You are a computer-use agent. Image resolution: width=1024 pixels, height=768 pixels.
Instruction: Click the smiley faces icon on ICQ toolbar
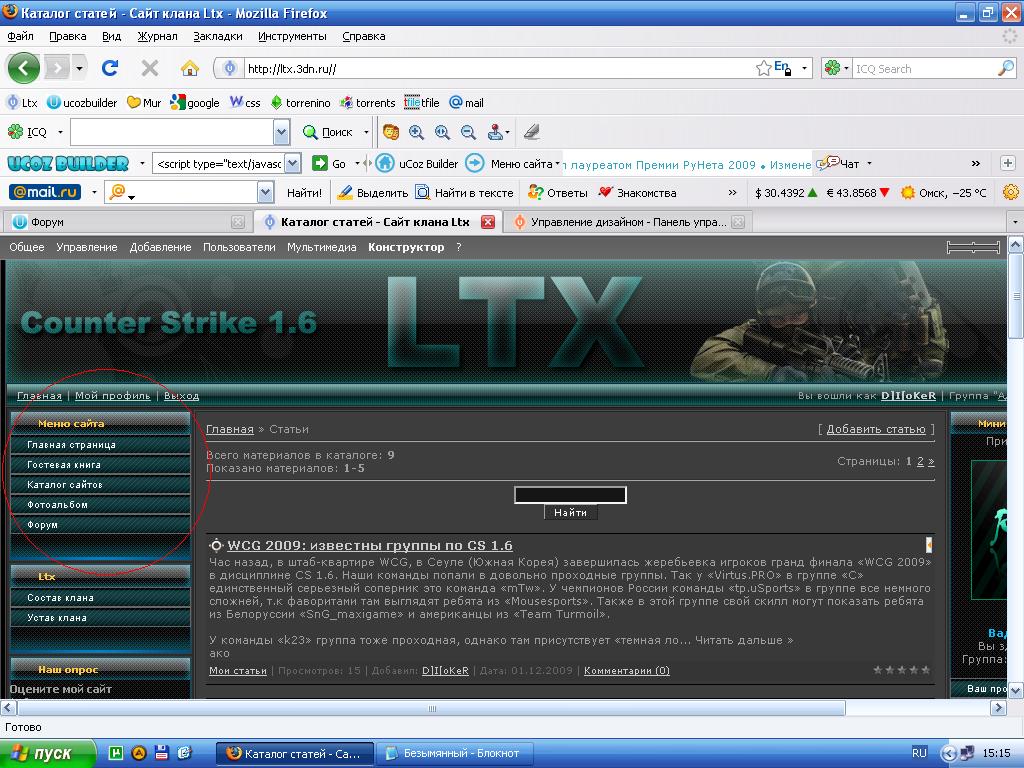coord(391,132)
